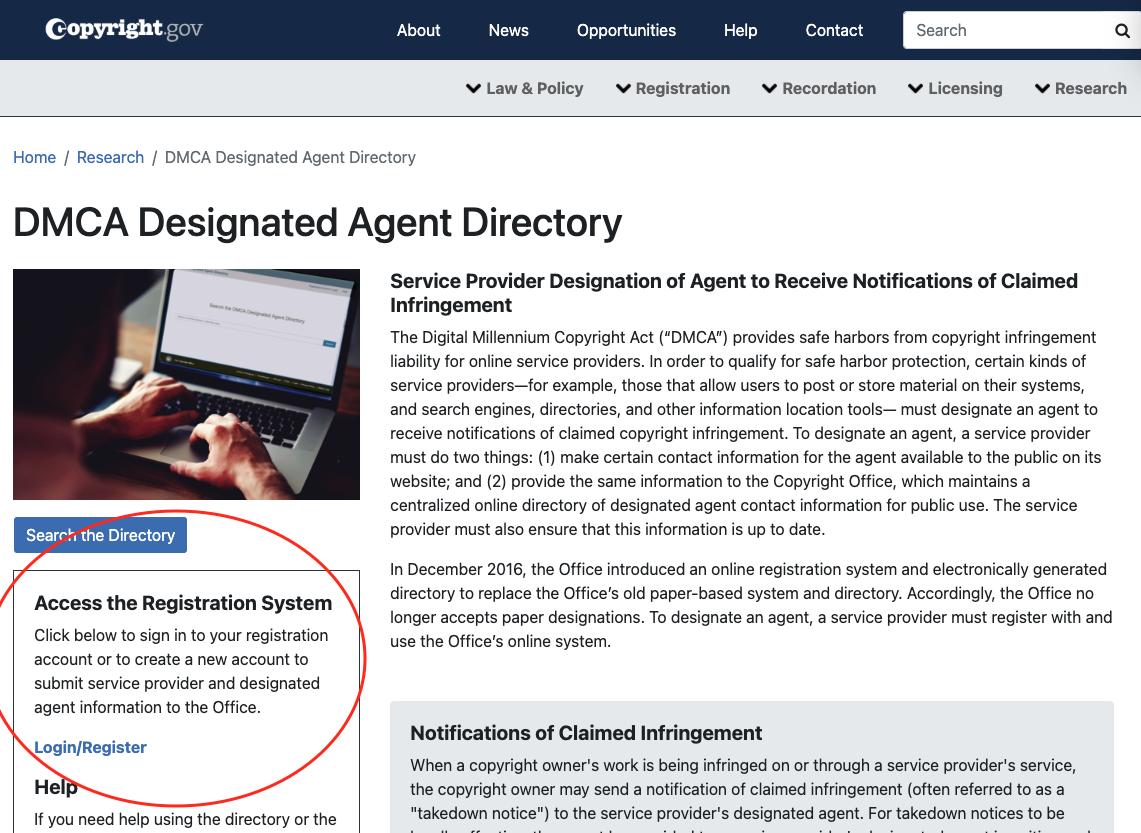The width and height of the screenshot is (1141, 833).
Task: Click the DMCA Designated Agent Directory heading
Action: pos(317,222)
